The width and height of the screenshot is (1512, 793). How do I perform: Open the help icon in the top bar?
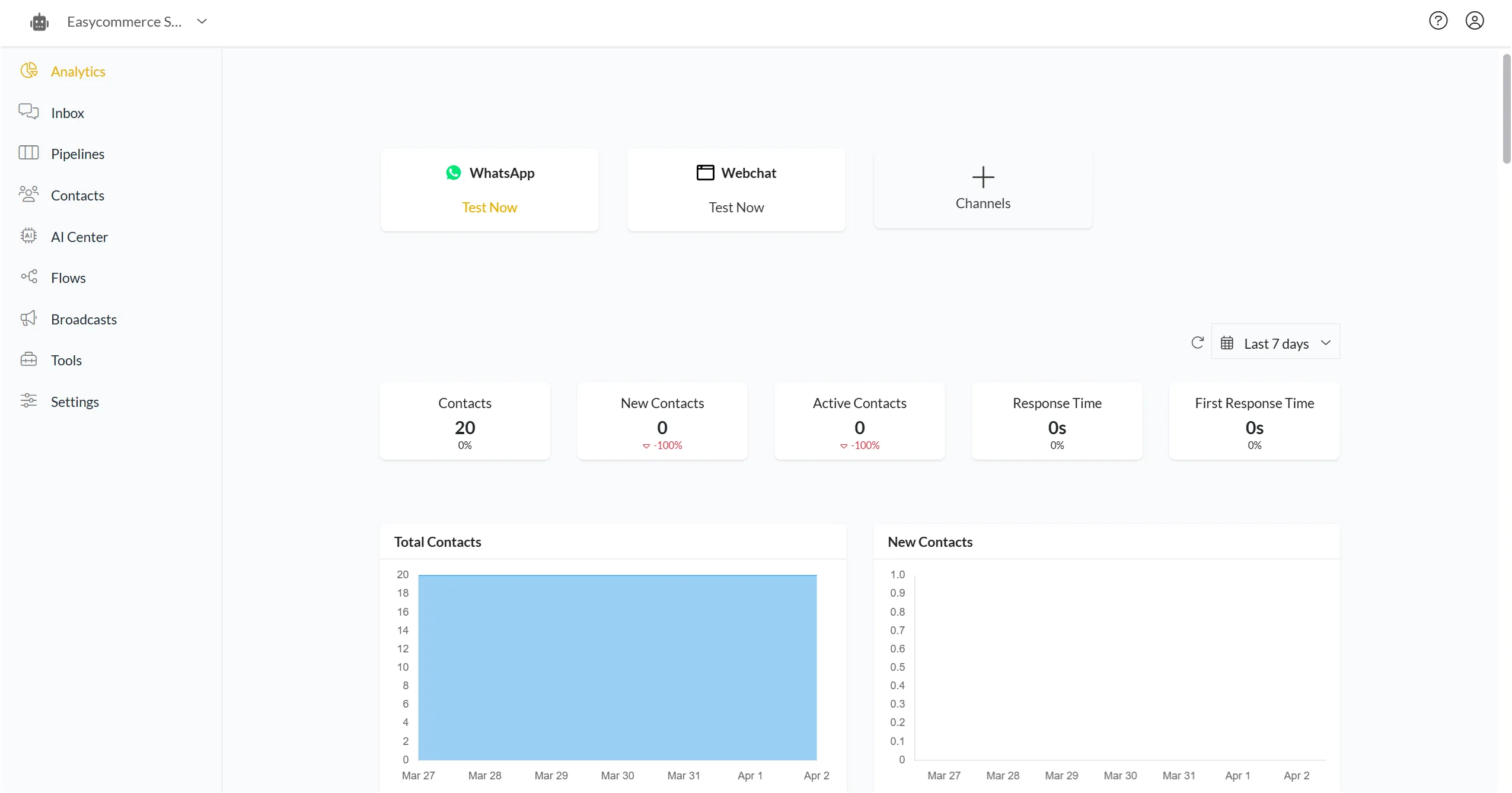1438,21
